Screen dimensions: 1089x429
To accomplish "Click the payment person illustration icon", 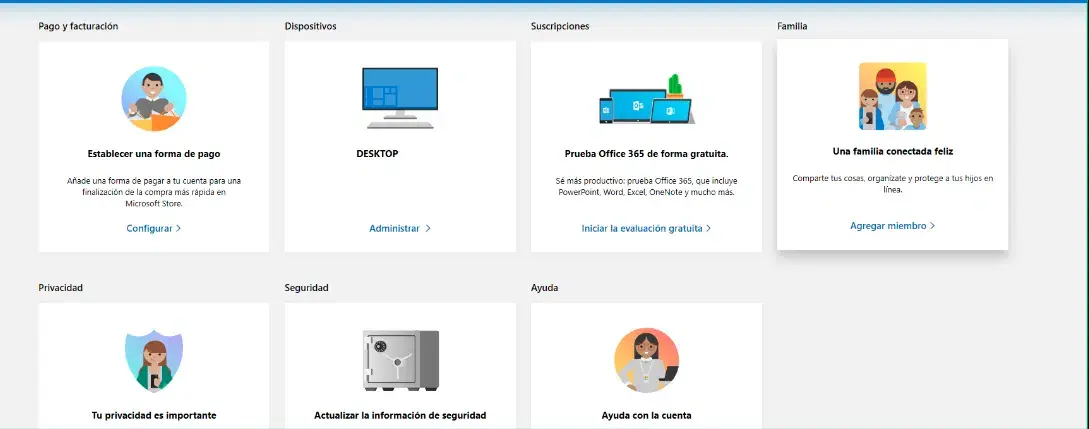I will point(153,99).
